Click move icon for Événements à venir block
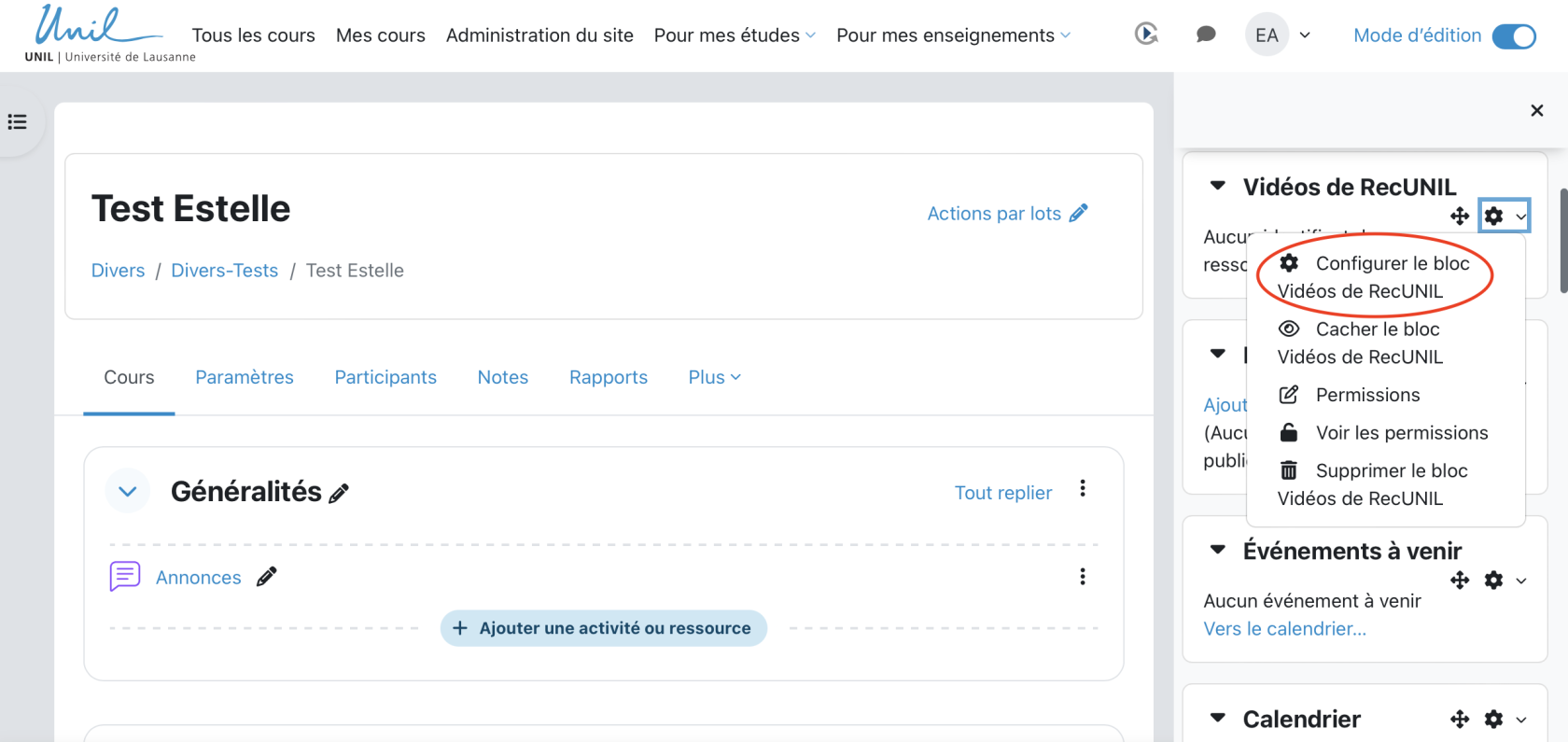1568x742 pixels. coord(1460,581)
